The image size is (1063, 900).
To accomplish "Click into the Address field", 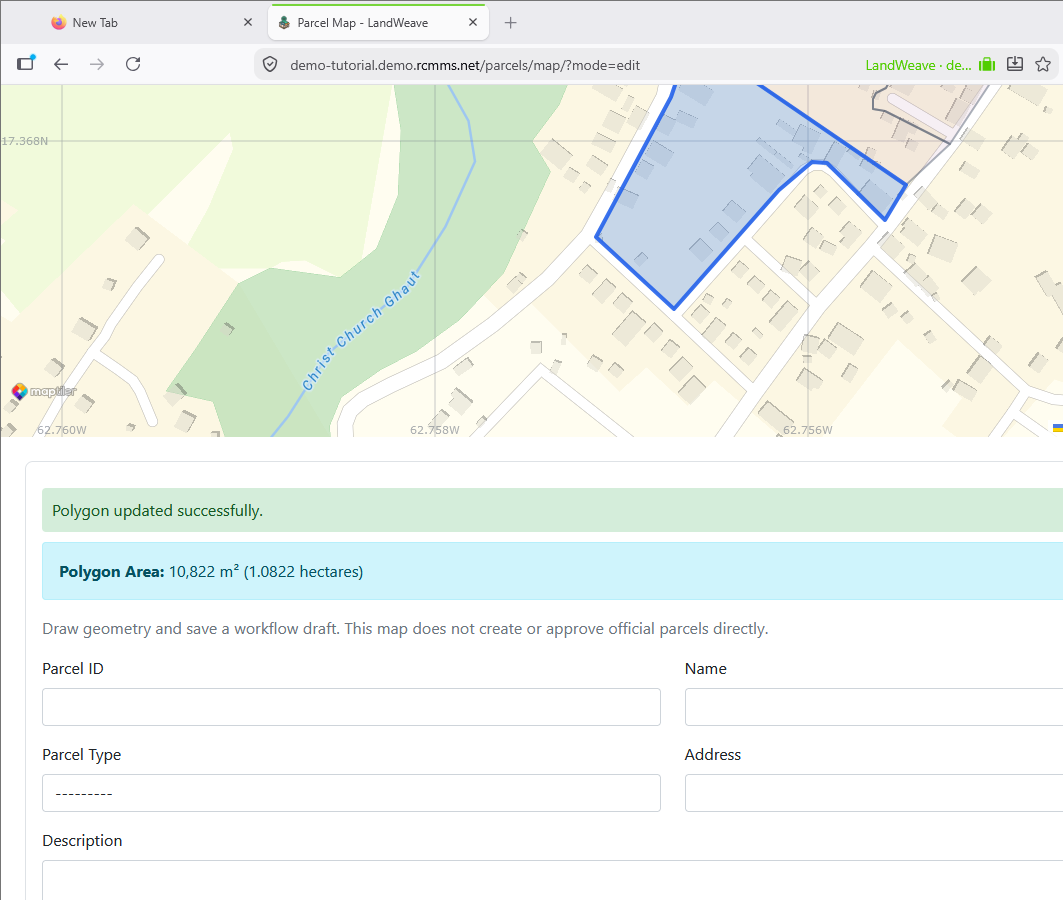I will pyautogui.click(x=874, y=793).
